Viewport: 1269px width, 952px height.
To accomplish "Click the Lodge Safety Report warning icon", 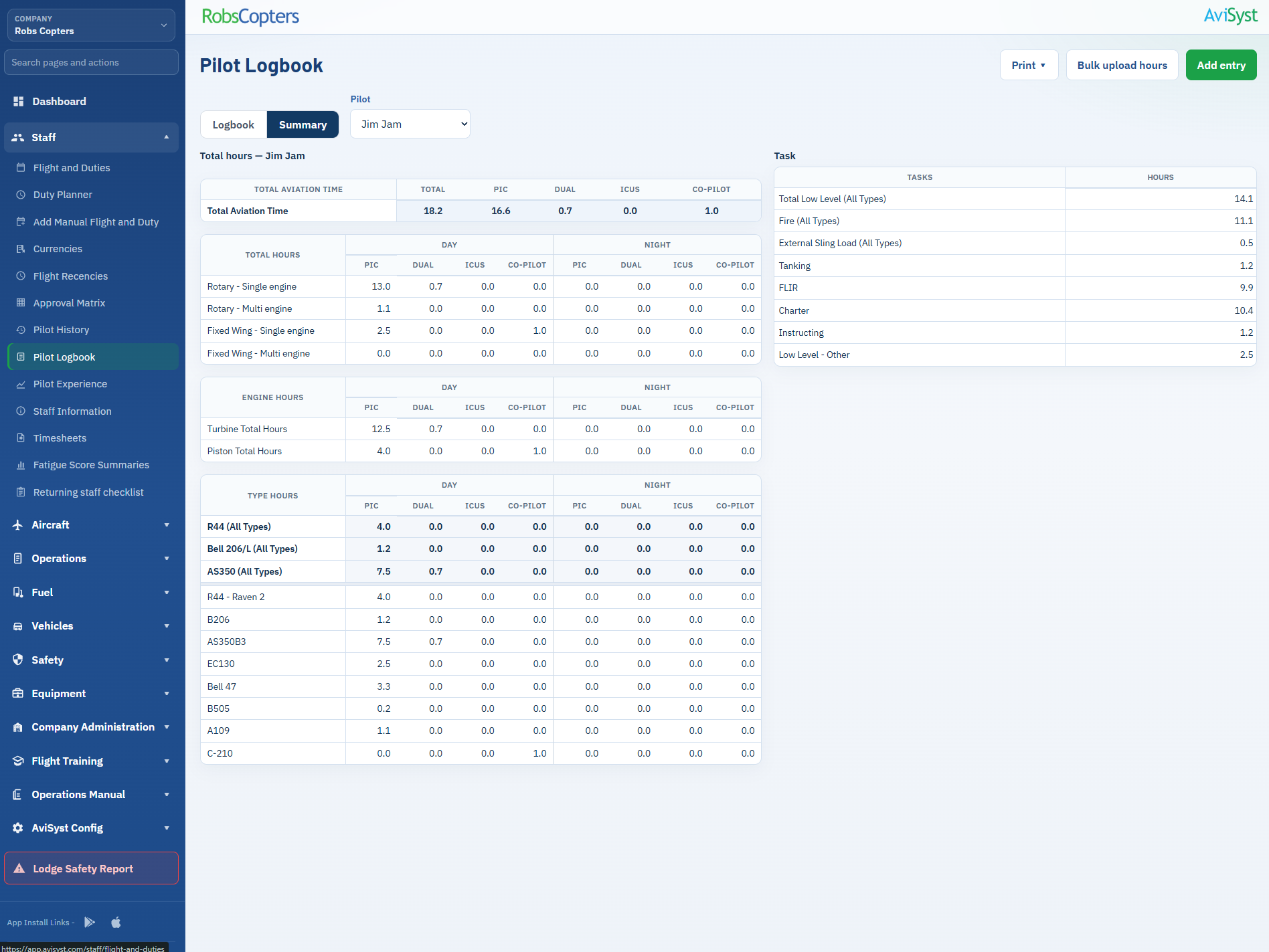I will point(19,868).
